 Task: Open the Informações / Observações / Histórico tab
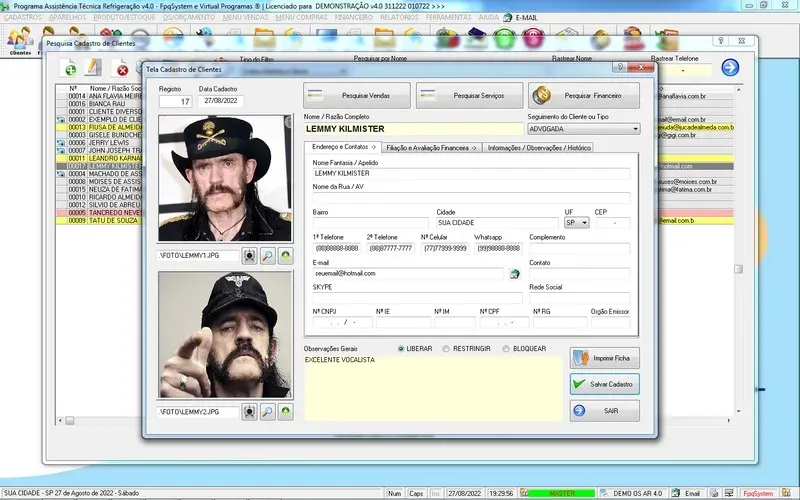pos(539,148)
